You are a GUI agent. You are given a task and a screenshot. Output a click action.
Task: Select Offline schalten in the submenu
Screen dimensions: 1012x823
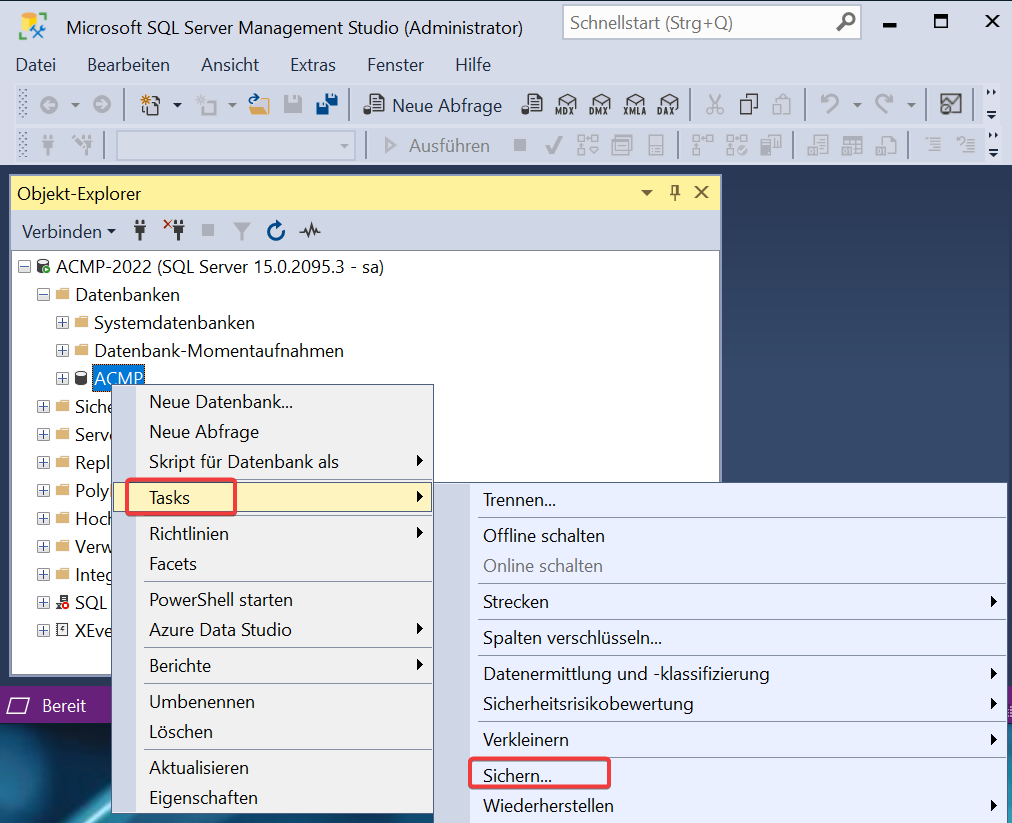(x=543, y=536)
